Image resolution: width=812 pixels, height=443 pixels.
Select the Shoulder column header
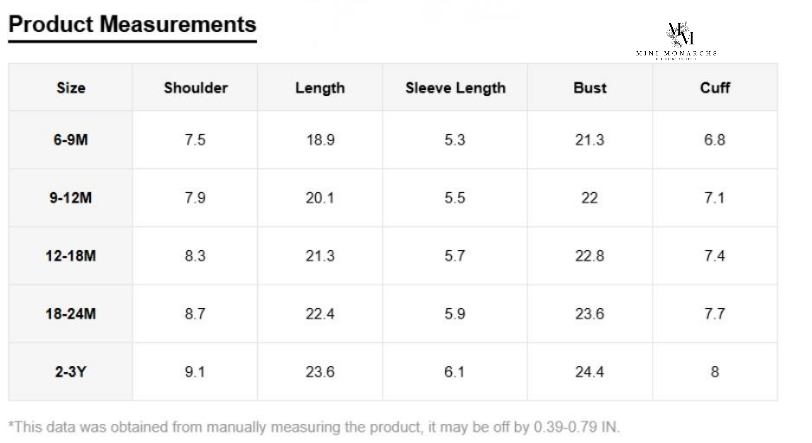coord(196,88)
